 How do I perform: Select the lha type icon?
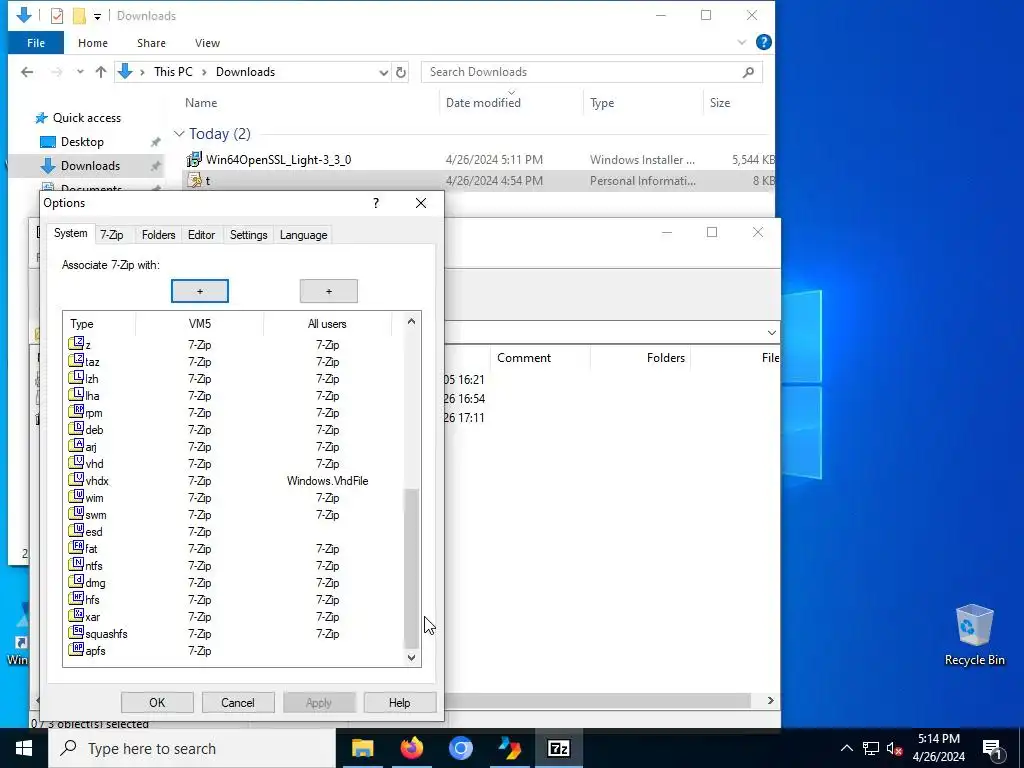[76, 394]
